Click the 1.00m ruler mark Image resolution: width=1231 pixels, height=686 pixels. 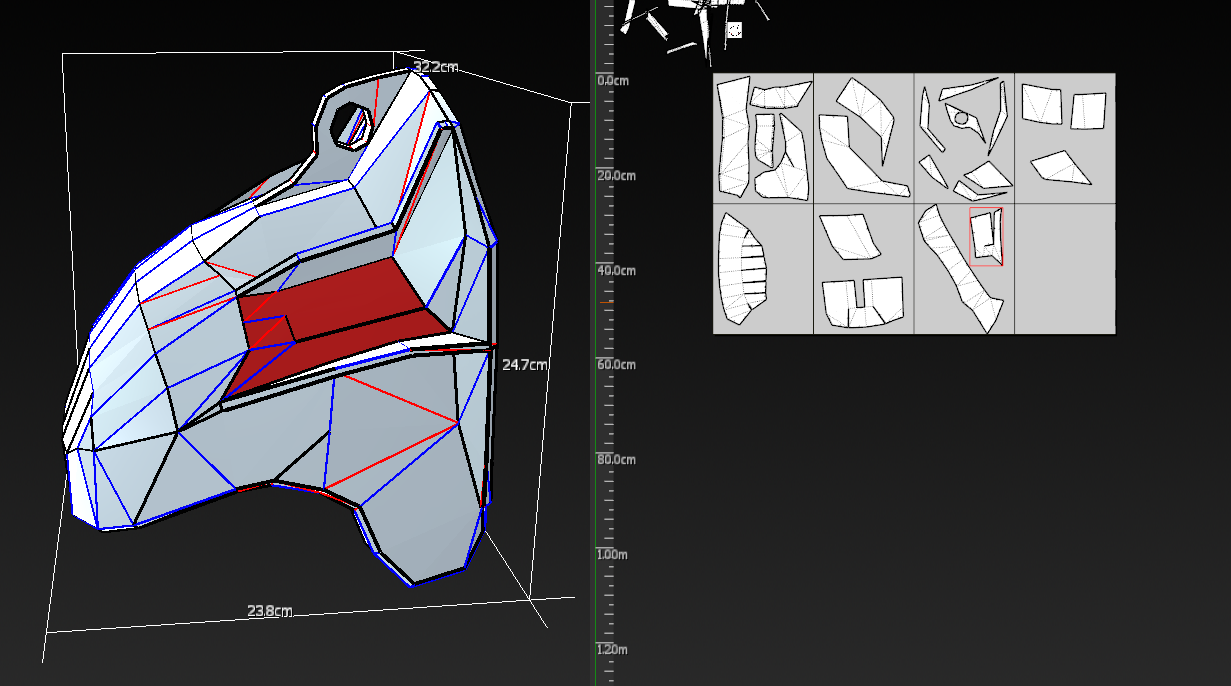tap(612, 555)
